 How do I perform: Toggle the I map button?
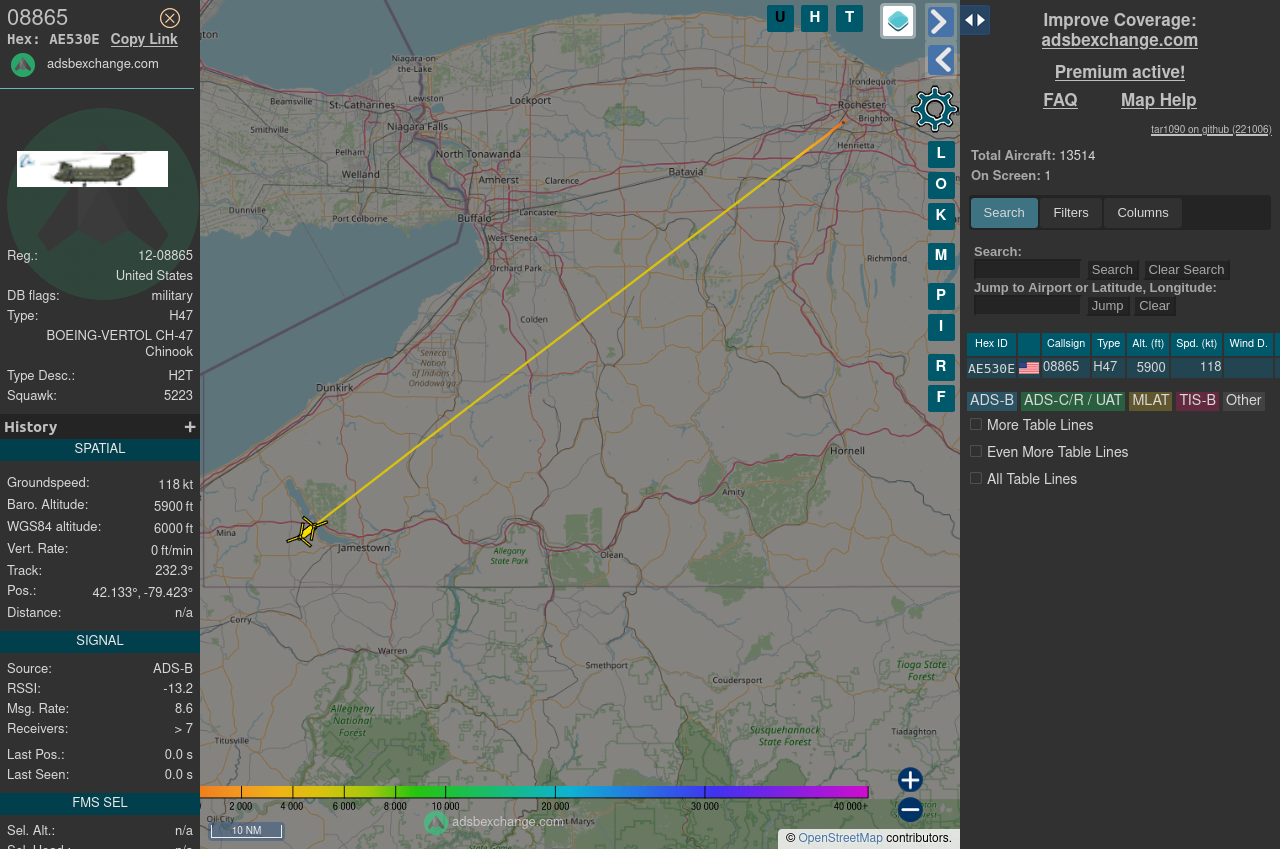coord(941,327)
